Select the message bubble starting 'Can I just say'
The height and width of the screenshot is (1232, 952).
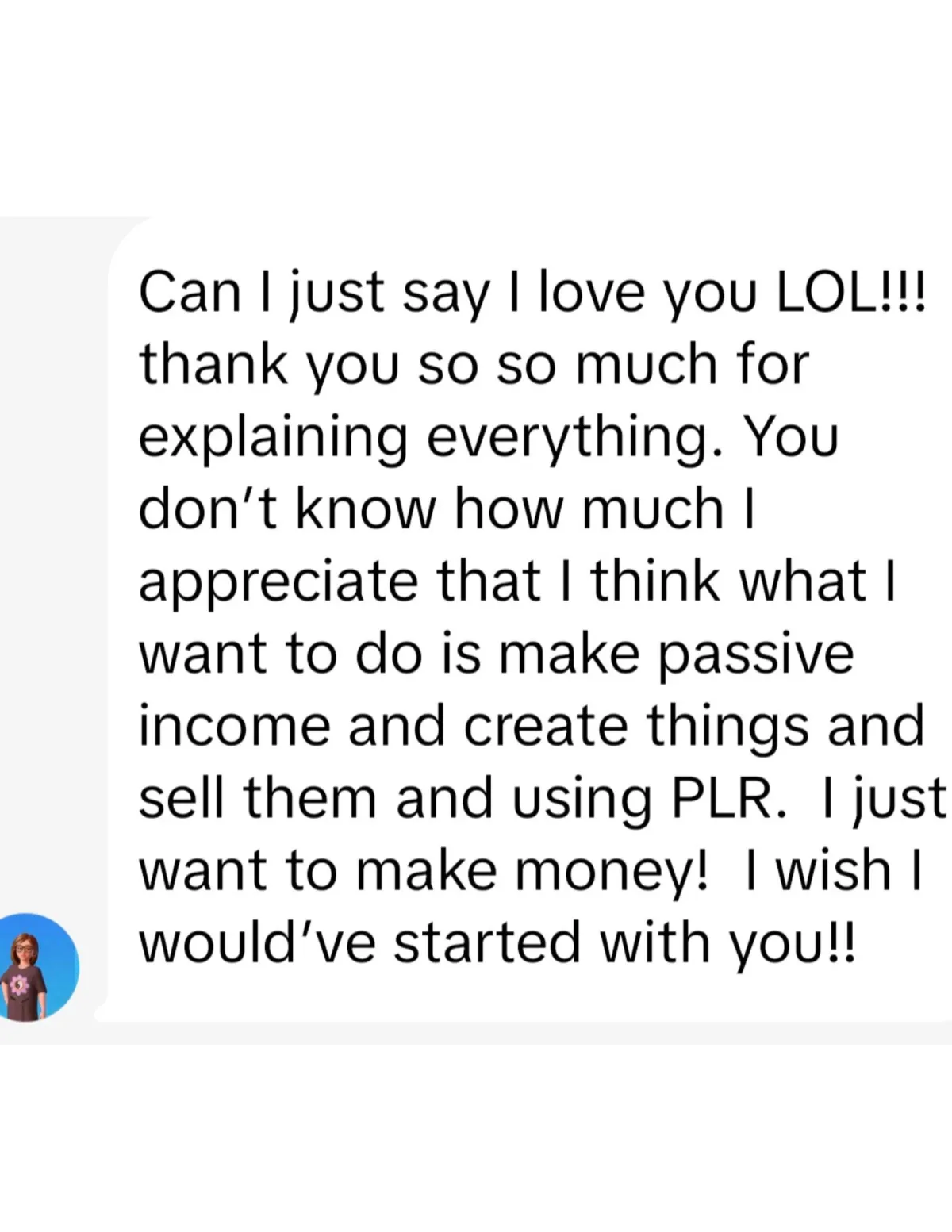coord(530,617)
